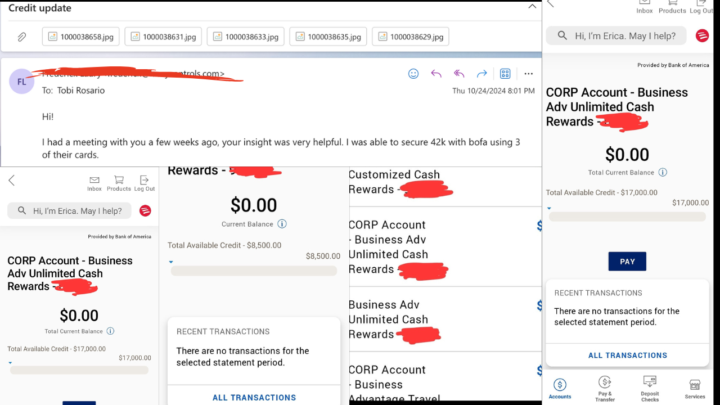The width and height of the screenshot is (720, 405).
Task: Select CORP Account Business Advantage Travel row
Action: 445,379
